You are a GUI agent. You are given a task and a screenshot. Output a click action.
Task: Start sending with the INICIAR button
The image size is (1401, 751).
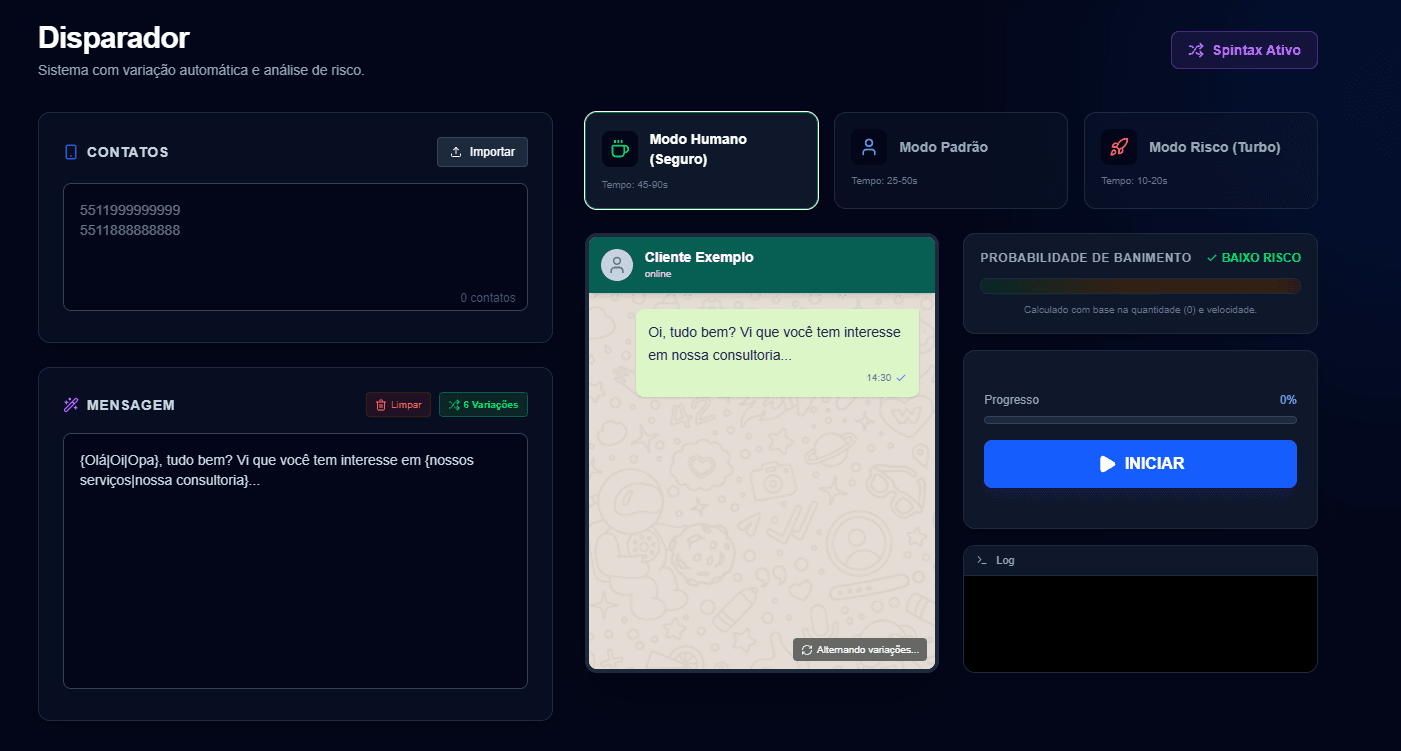click(x=1140, y=464)
